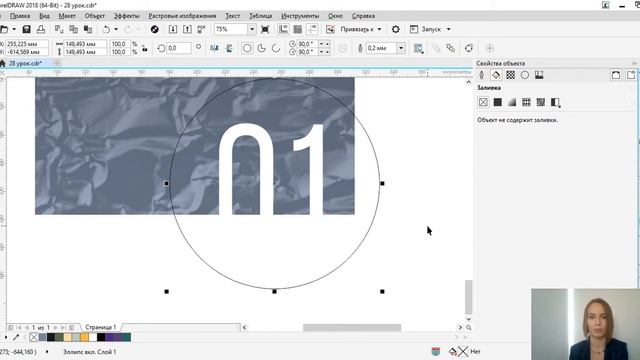Open the Transparency tab in Object Properties
The image size is (640, 360).
click(x=511, y=75)
